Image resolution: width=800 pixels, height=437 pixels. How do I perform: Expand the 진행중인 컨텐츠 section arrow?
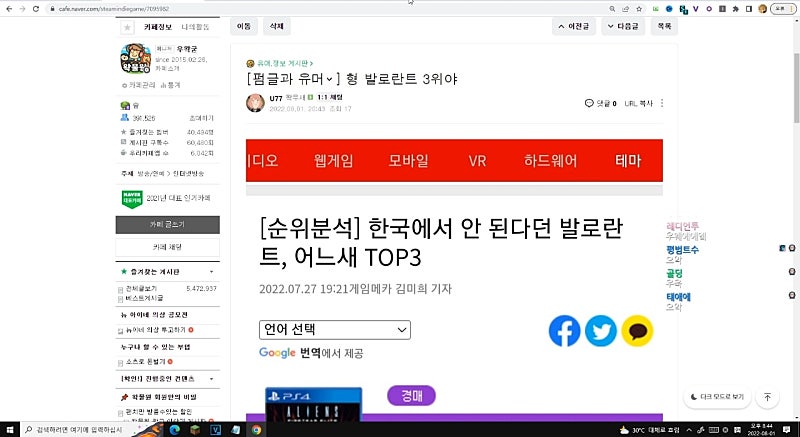[x=212, y=379]
